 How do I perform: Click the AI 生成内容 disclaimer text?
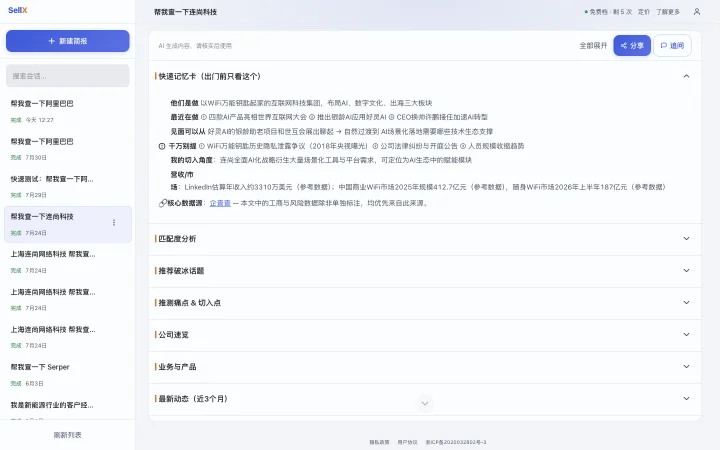[195, 46]
